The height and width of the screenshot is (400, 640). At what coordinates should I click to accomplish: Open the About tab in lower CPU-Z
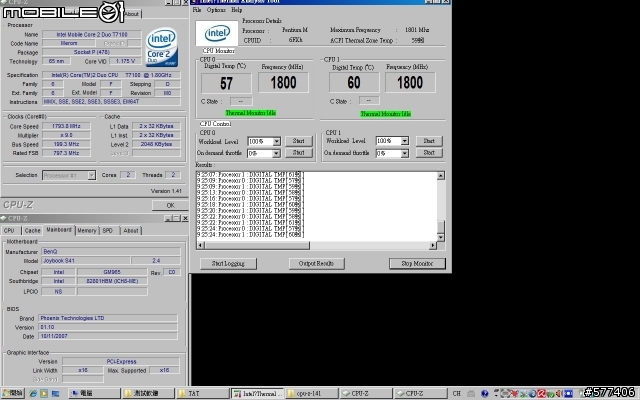[131, 231]
